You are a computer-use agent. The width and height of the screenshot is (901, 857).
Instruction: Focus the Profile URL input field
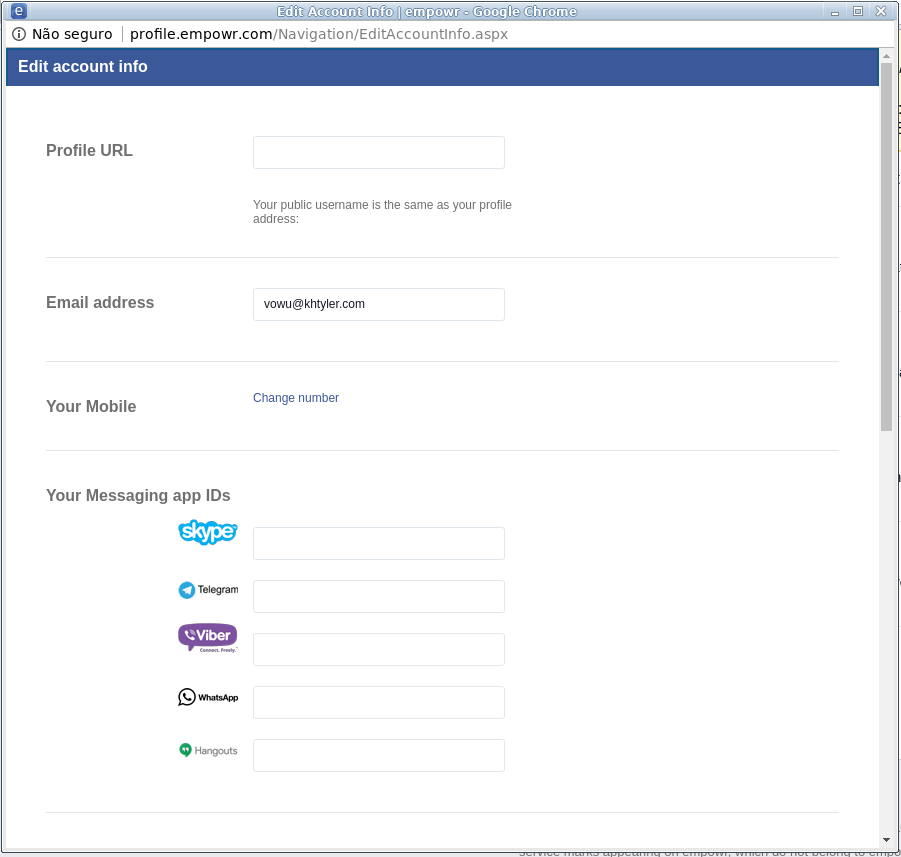(379, 152)
